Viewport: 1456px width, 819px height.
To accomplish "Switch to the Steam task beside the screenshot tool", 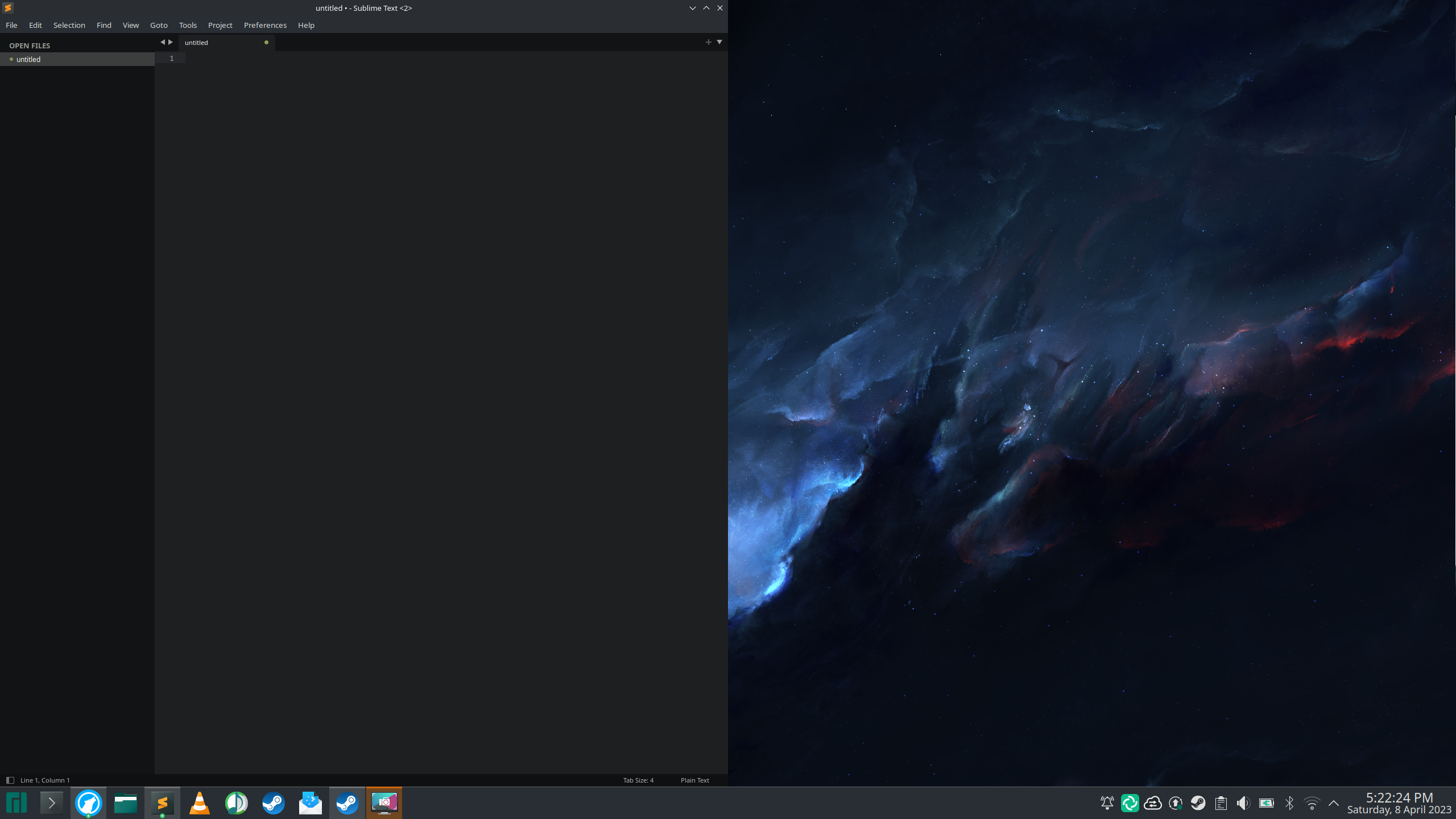I will pyautogui.click(x=348, y=803).
